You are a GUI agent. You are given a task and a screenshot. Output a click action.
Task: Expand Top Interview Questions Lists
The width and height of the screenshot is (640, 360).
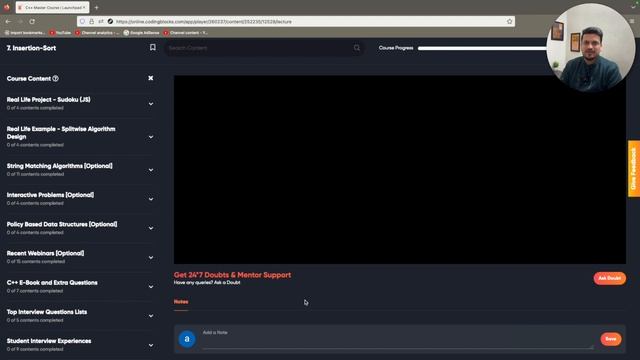(151, 316)
